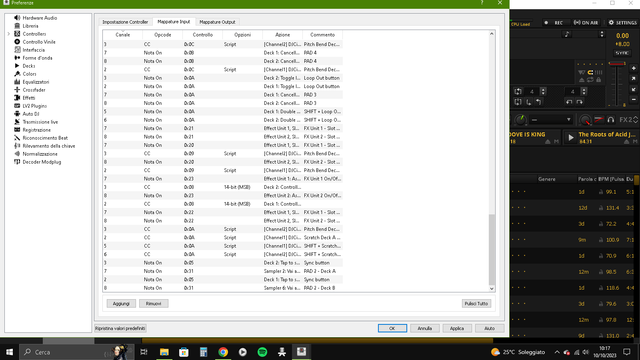Image resolution: width=640 pixels, height=360 pixels.
Task: Expand the Controllers tree node arrow
Action: coord(9,34)
